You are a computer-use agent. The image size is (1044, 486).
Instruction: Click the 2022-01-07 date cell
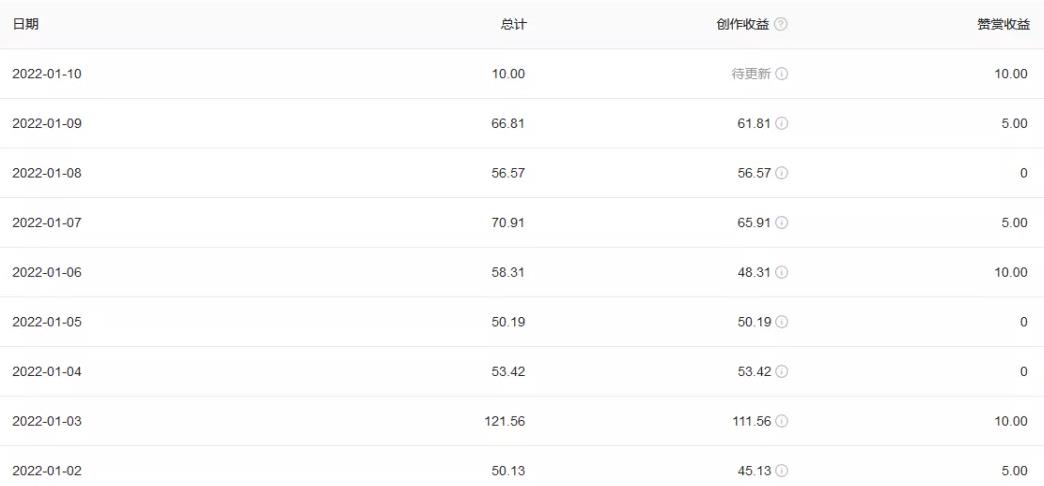[x=46, y=223]
